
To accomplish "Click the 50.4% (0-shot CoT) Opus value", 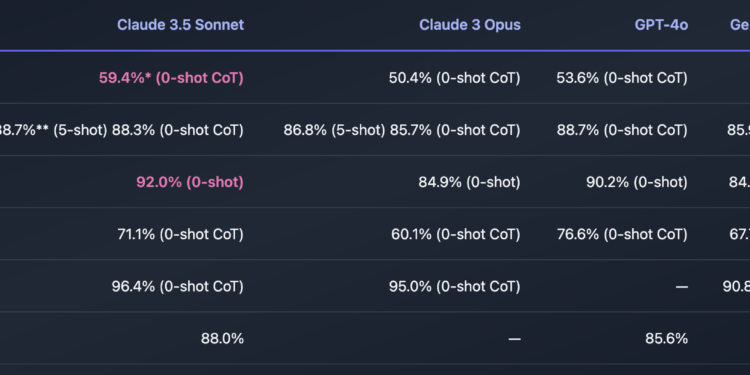I will click(454, 78).
